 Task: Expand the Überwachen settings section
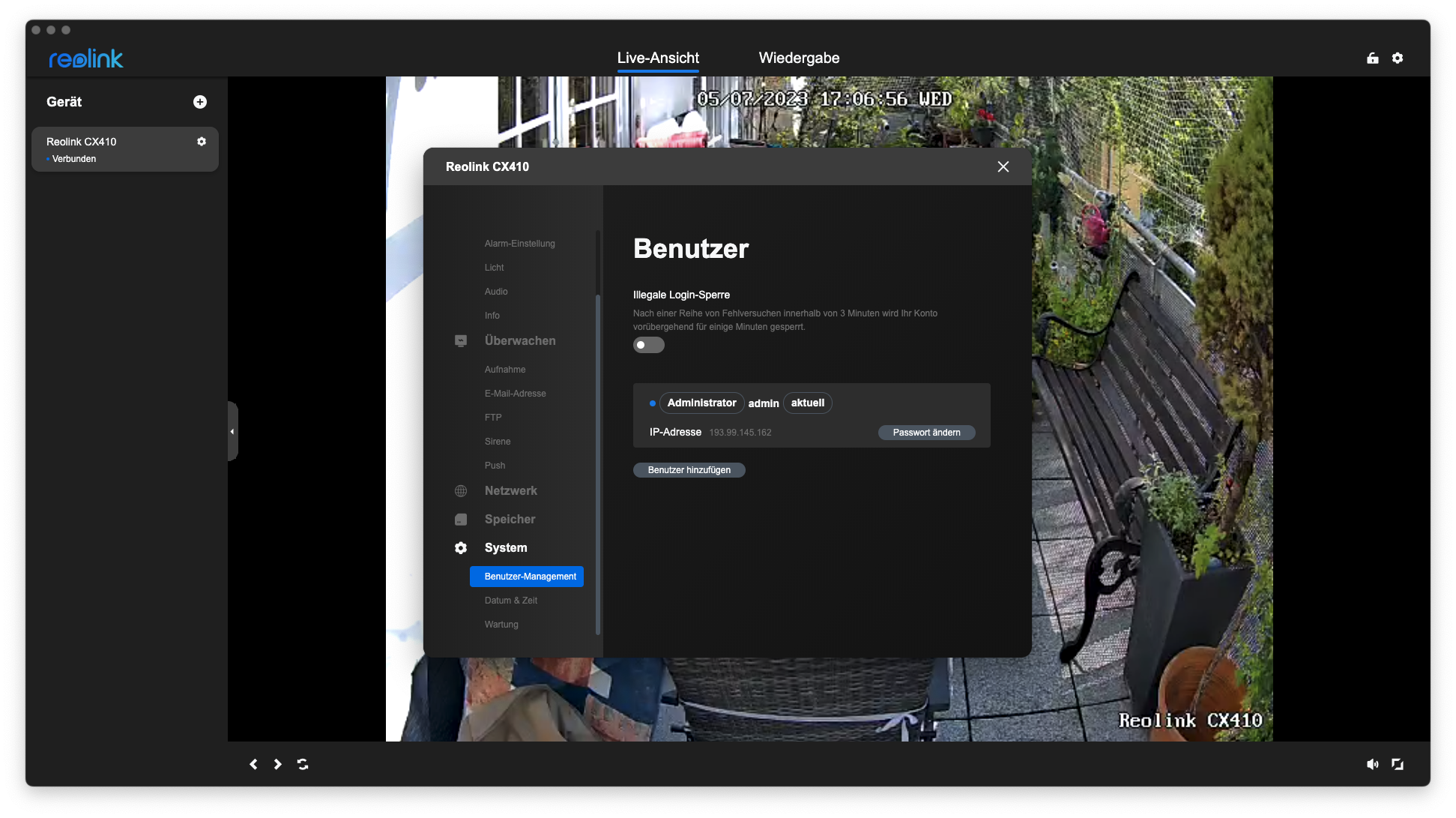click(x=519, y=341)
